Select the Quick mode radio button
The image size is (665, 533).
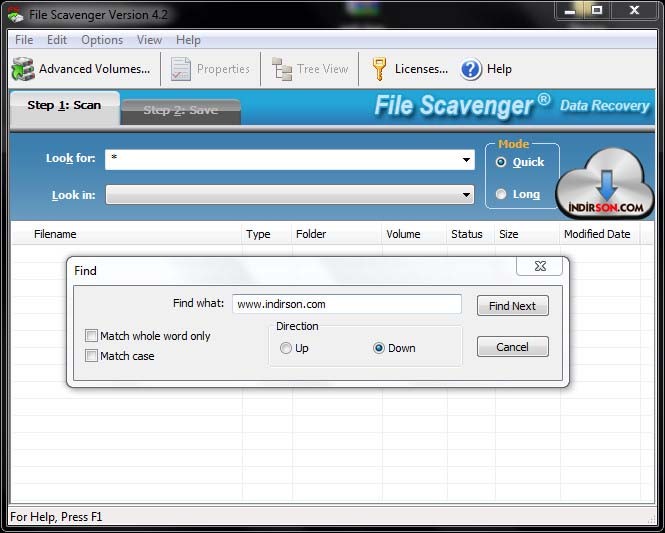501,162
